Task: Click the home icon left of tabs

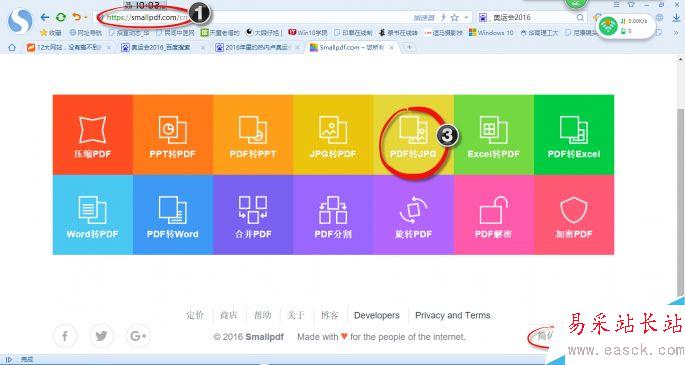Action: point(12,47)
